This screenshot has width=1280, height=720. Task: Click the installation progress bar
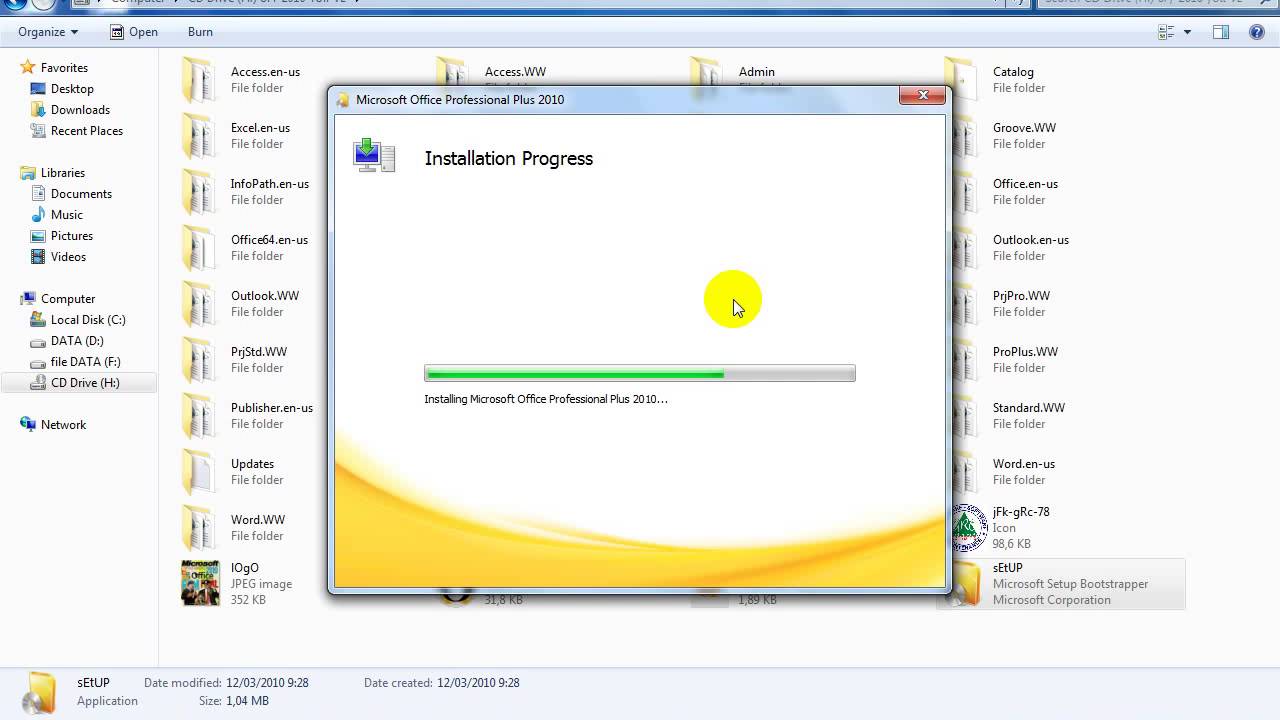[640, 373]
